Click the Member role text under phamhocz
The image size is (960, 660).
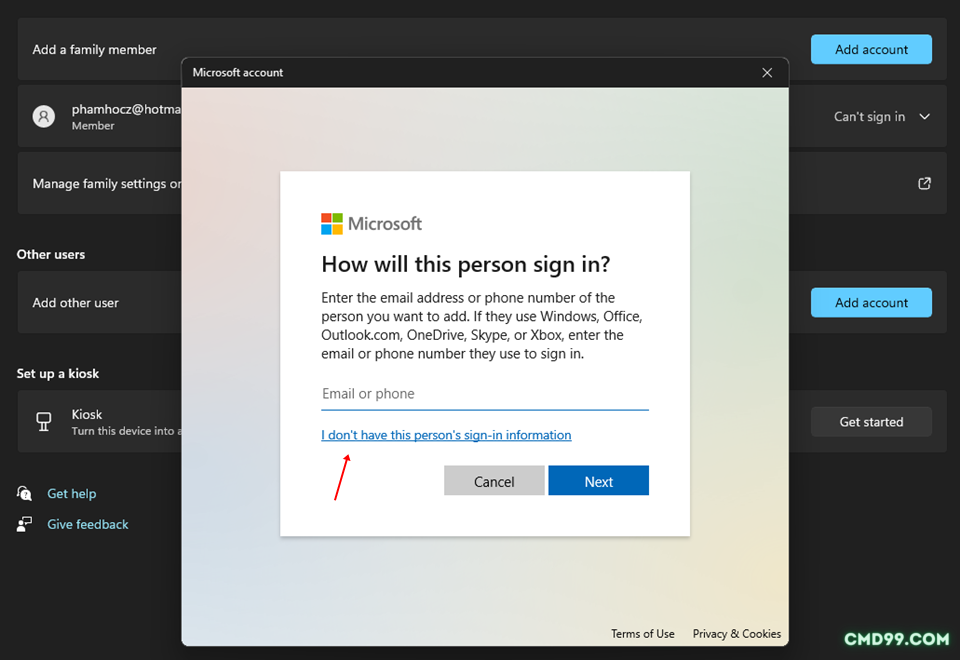tap(92, 126)
